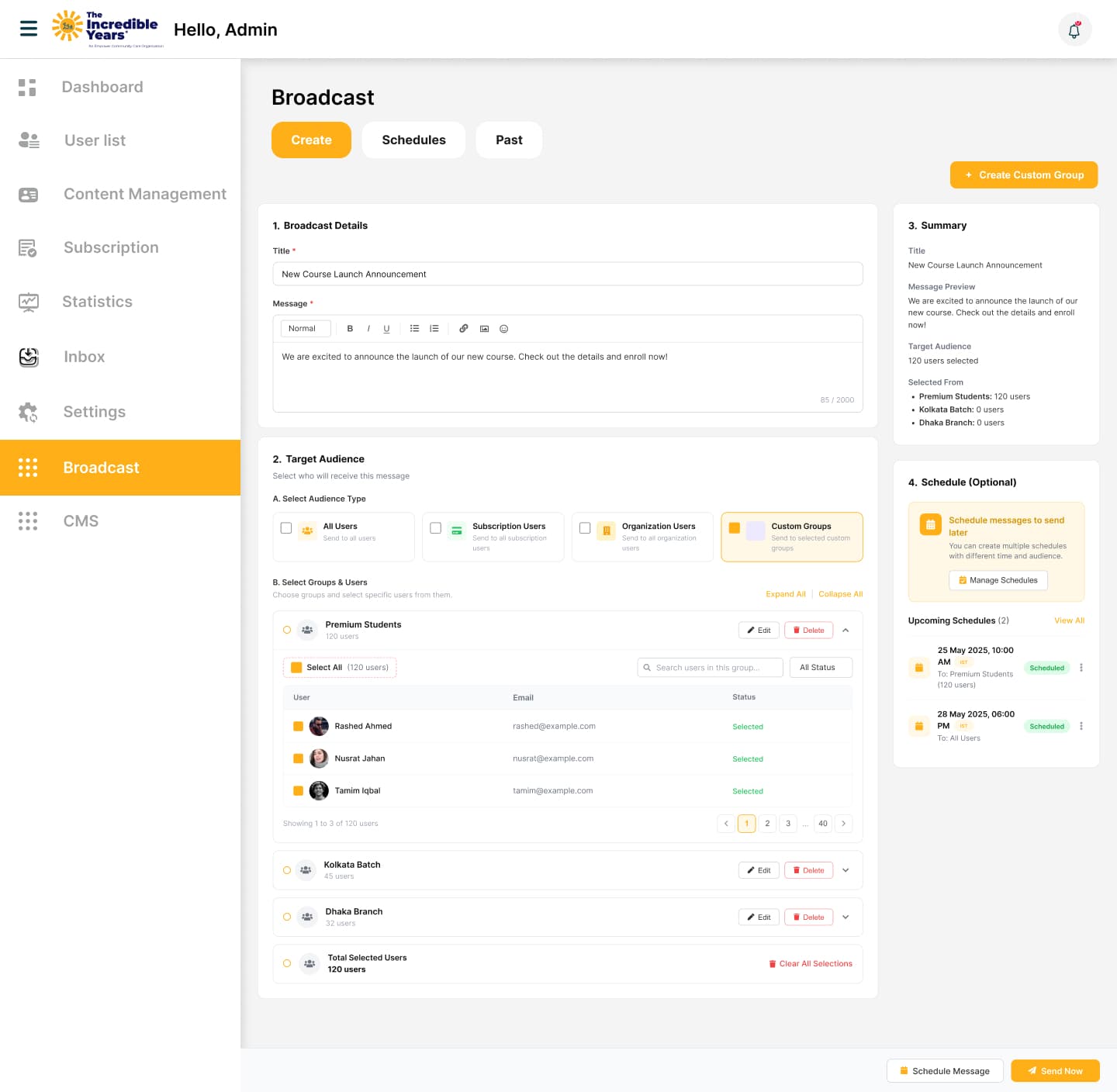The height and width of the screenshot is (1092, 1117).
Task: Expand the Kolkata Batch group
Action: point(846,870)
